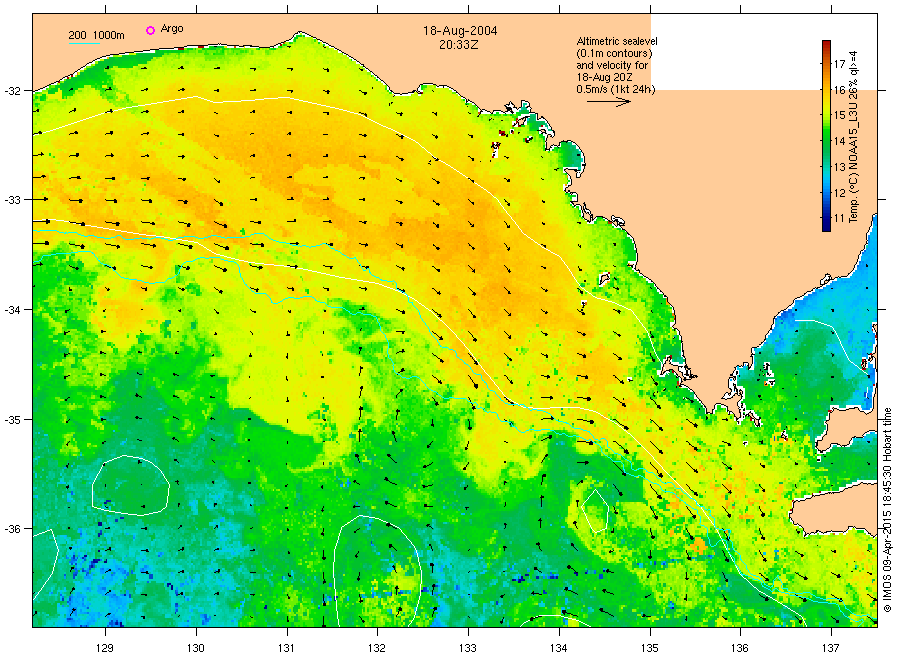Click longitude label 137
Viewport: 900px width, 660px height.
coord(831,648)
